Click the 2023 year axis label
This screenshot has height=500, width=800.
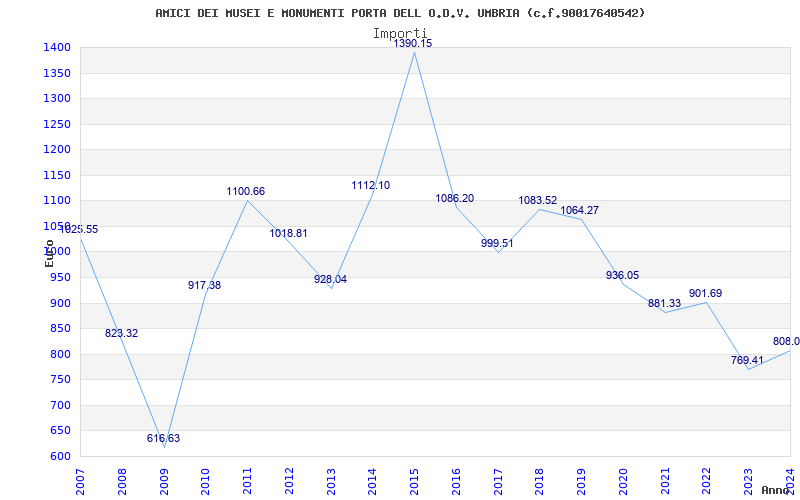pyautogui.click(x=748, y=481)
